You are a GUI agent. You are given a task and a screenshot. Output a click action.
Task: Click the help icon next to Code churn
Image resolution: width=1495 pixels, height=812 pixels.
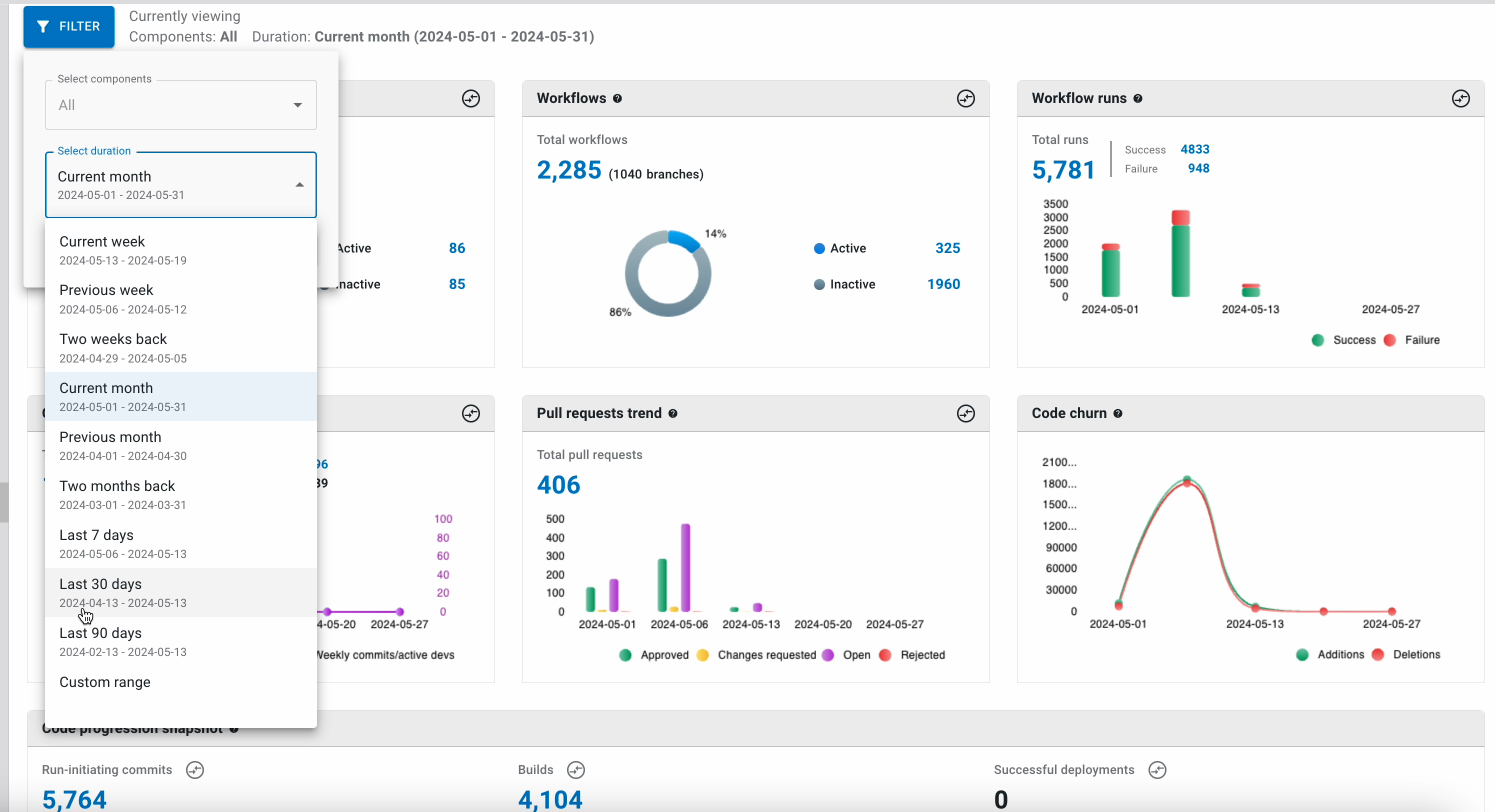click(x=1117, y=413)
